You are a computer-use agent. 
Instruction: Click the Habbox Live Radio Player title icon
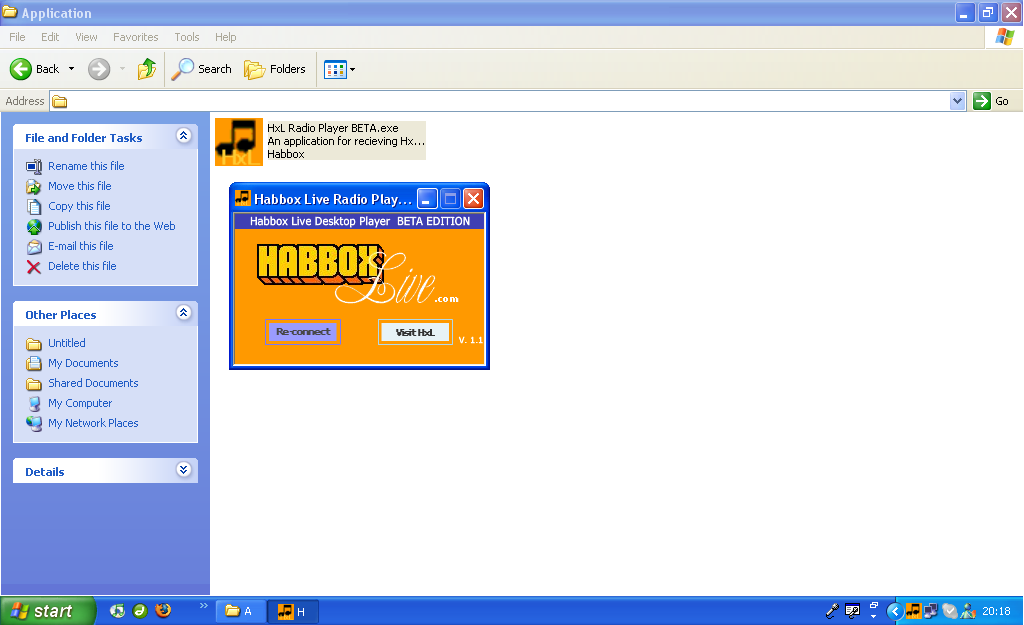(243, 199)
